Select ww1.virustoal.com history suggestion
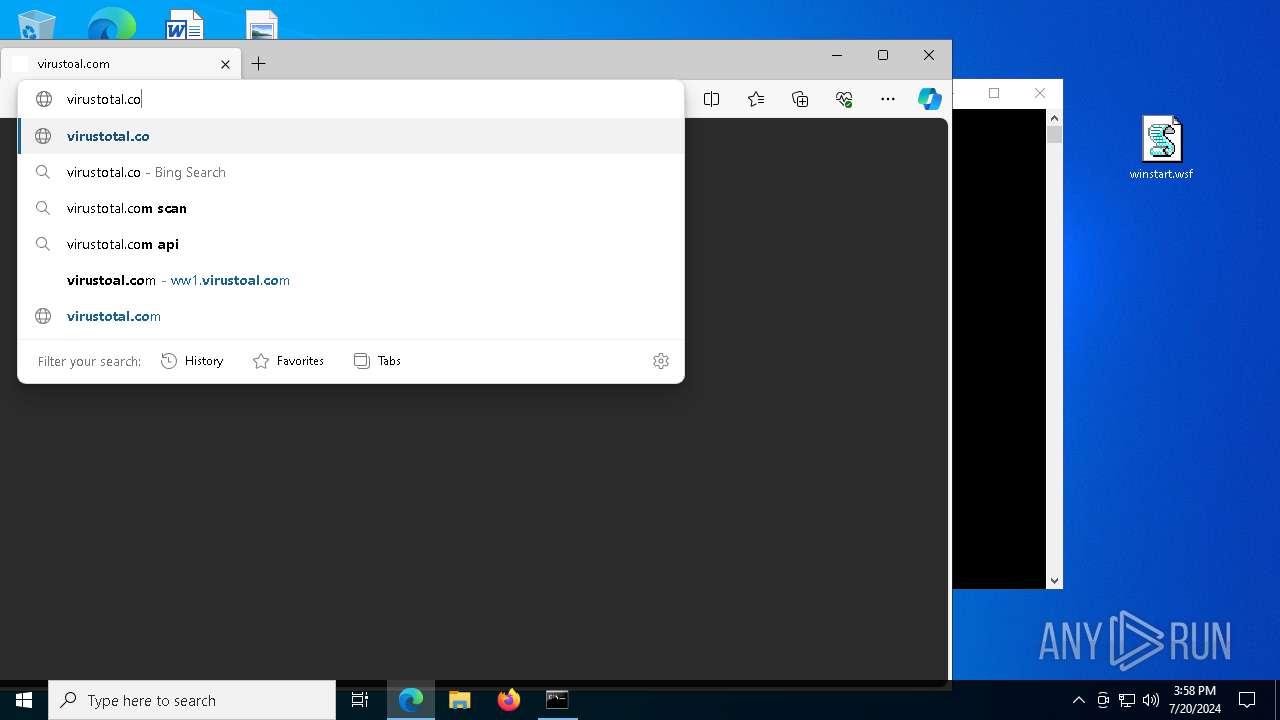The width and height of the screenshot is (1280, 720). click(351, 280)
